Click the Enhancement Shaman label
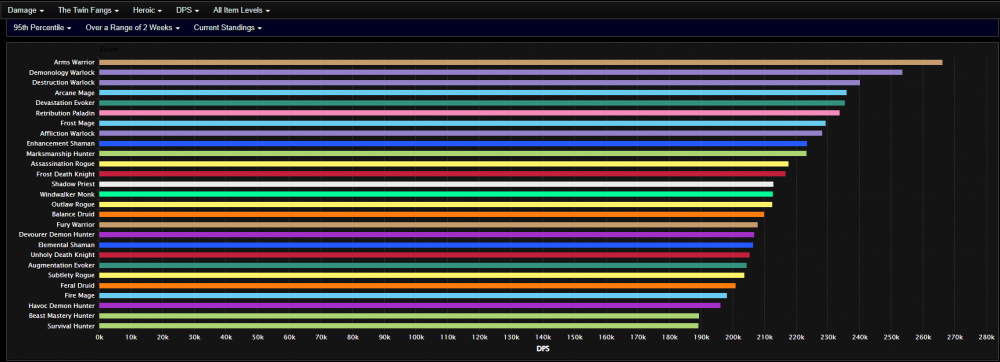The height and width of the screenshot is (362, 1000). (x=62, y=143)
